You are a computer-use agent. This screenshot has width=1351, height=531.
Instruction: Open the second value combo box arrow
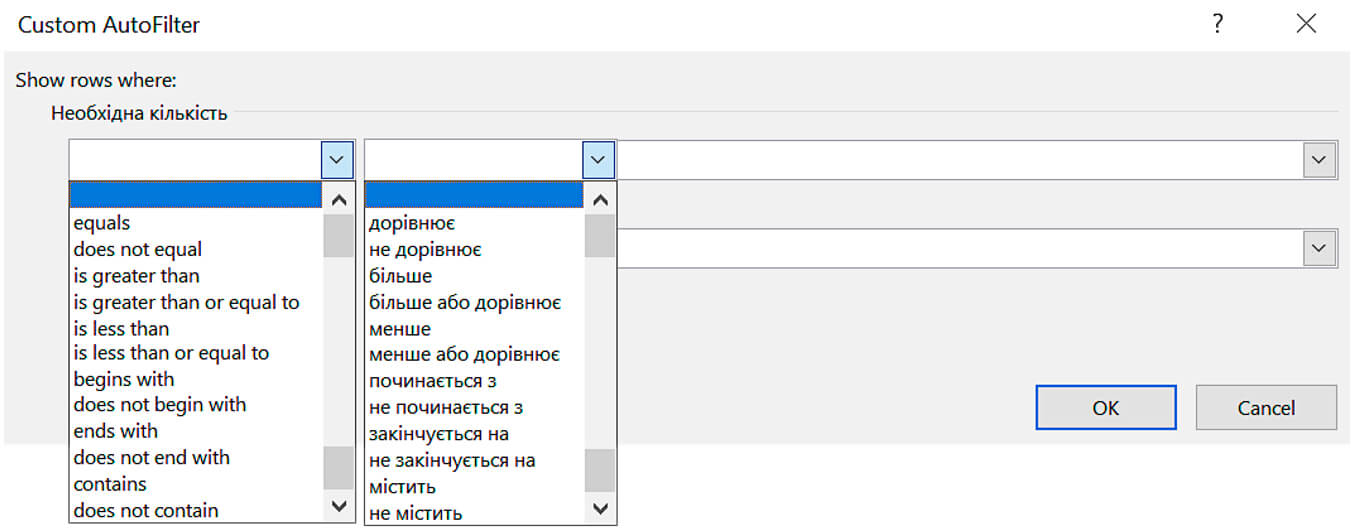[1320, 249]
